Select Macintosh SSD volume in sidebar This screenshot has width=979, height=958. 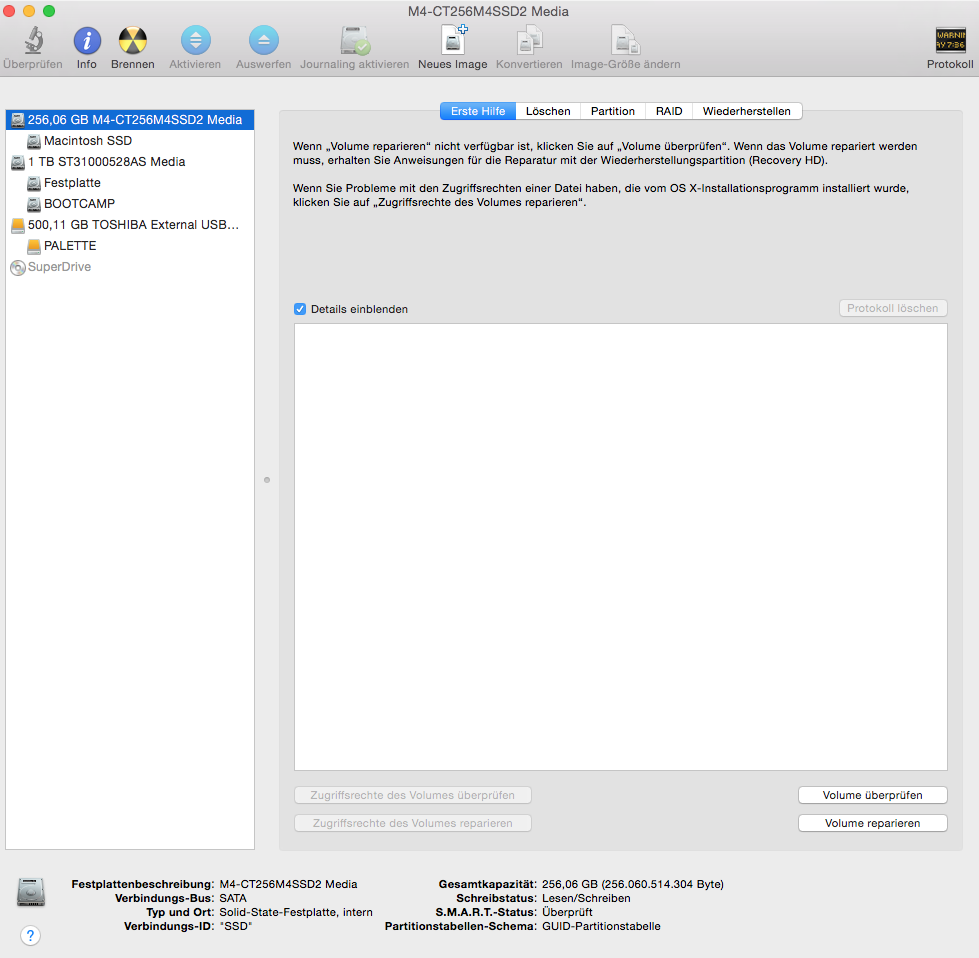tap(87, 141)
